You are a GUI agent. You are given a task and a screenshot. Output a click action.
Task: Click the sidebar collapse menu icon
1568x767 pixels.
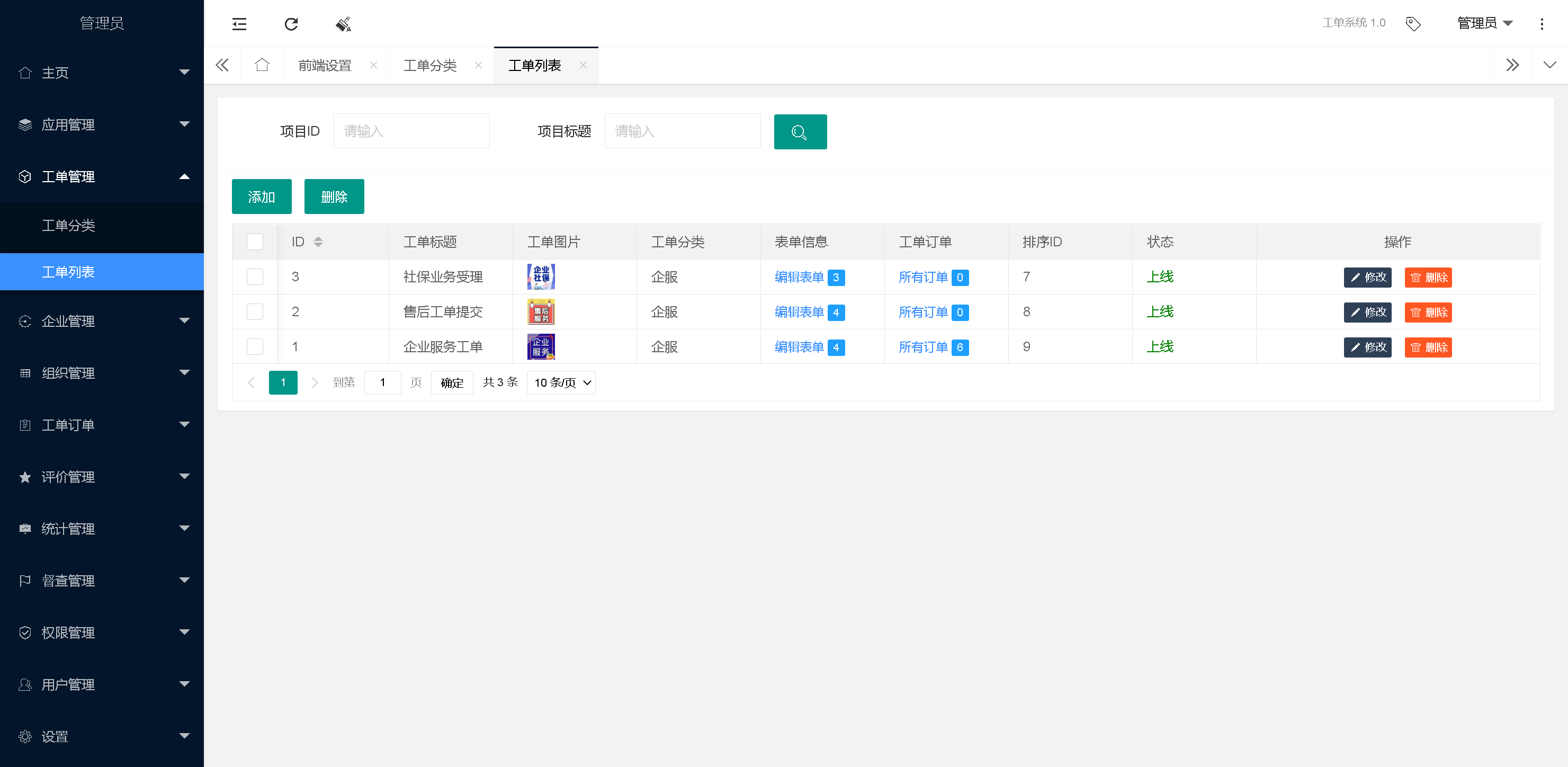click(239, 24)
